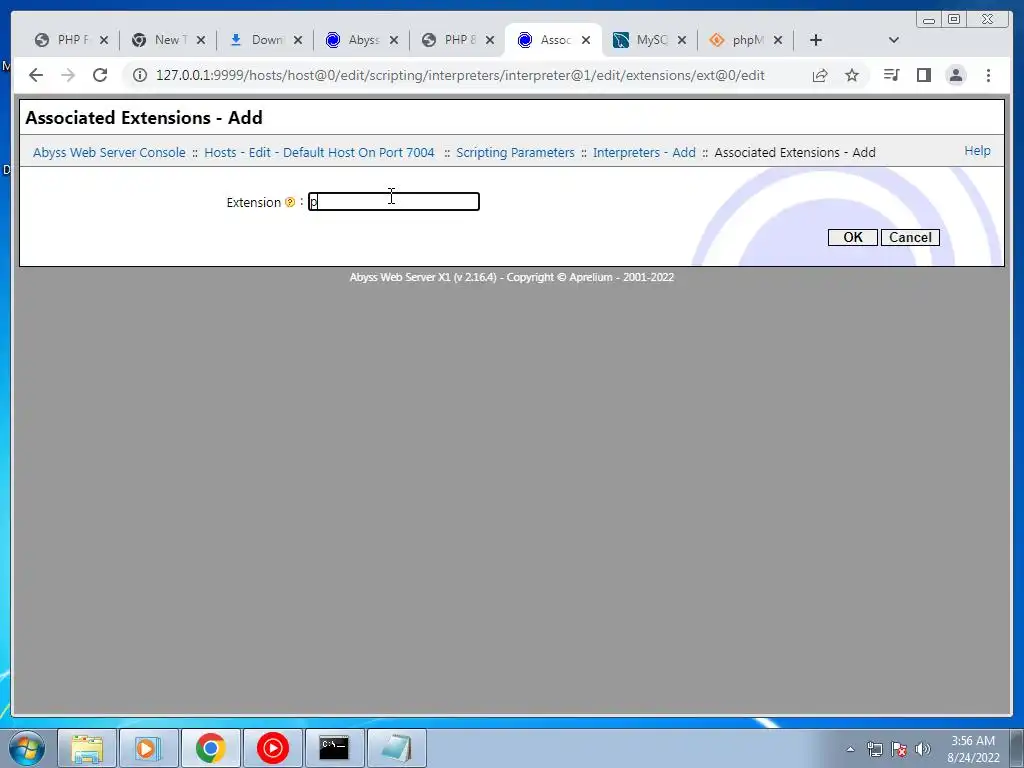Image resolution: width=1024 pixels, height=768 pixels.
Task: Click the taskbar clock 3:56 AM
Action: pyautogui.click(x=972, y=741)
